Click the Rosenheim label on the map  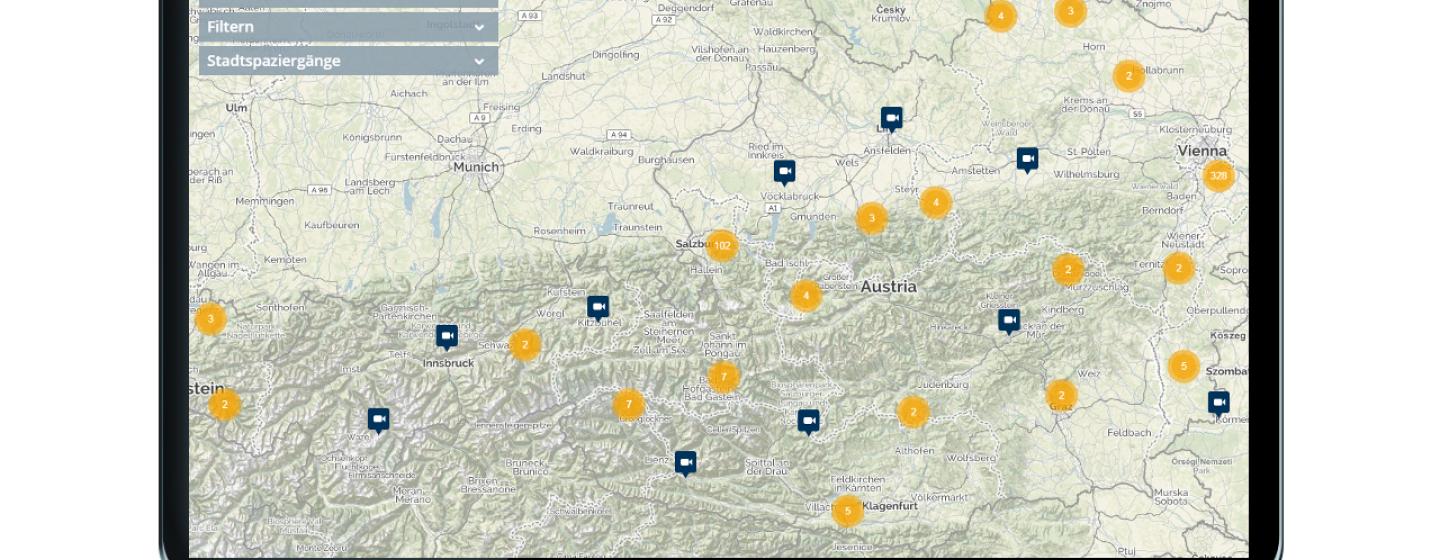click(559, 231)
